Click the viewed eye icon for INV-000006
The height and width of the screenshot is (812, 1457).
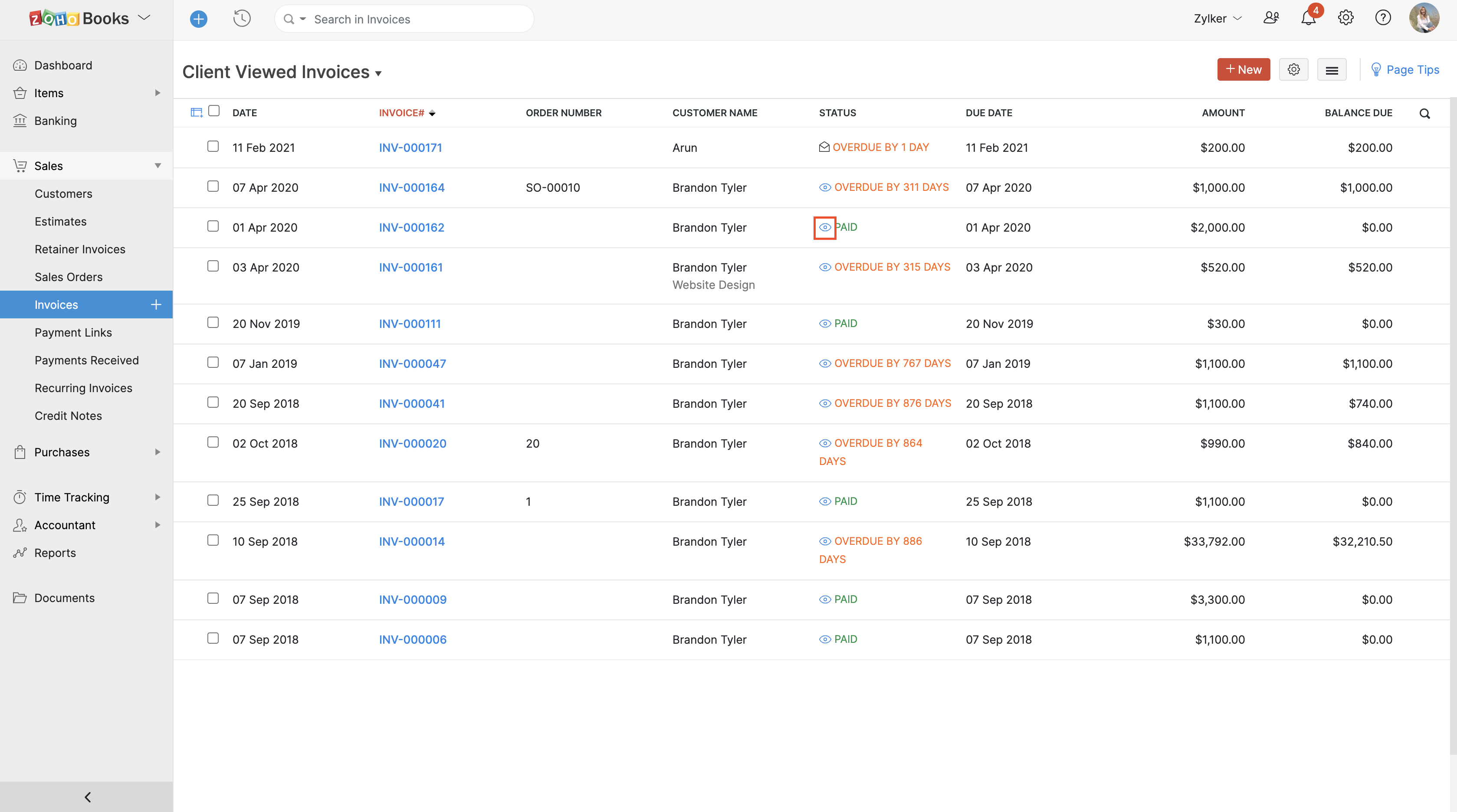[x=825, y=639]
